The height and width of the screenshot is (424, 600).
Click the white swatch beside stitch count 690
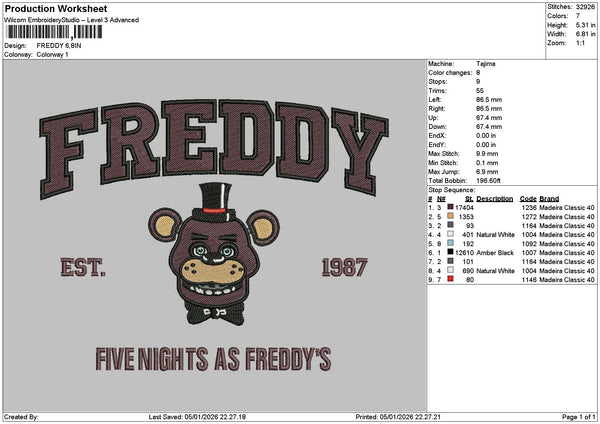tap(450, 270)
